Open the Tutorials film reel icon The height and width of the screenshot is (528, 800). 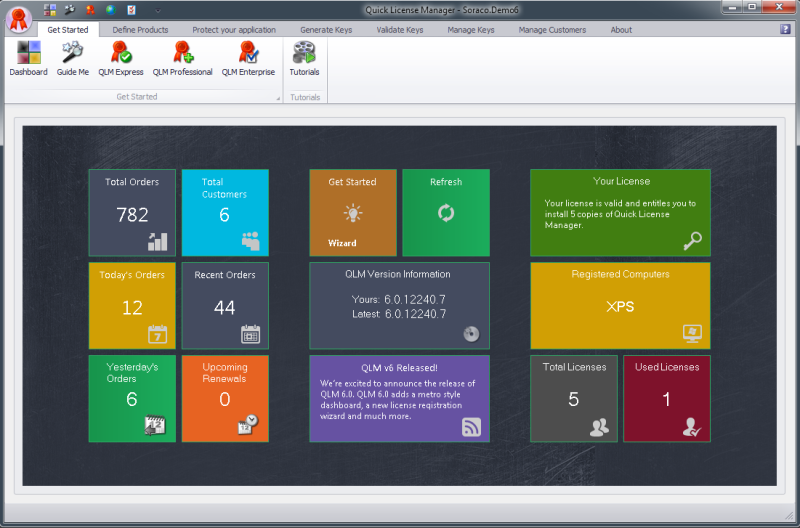pos(304,53)
